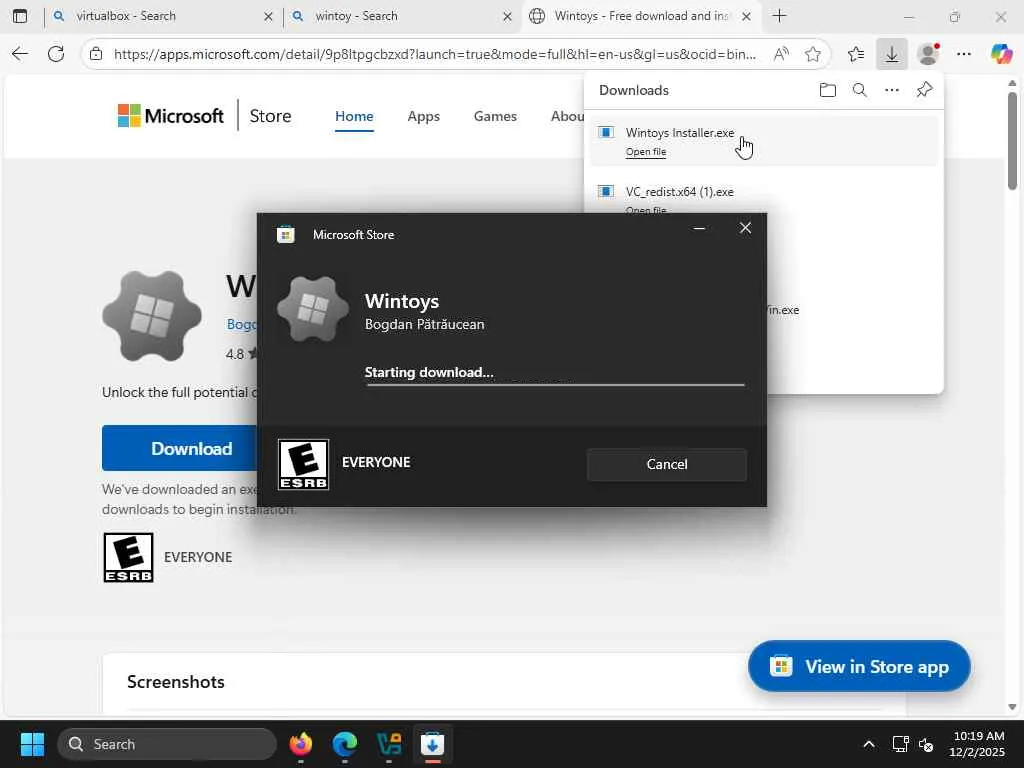Select the Wintoys - Free download tab
Screen dimensions: 1024x768
point(640,16)
